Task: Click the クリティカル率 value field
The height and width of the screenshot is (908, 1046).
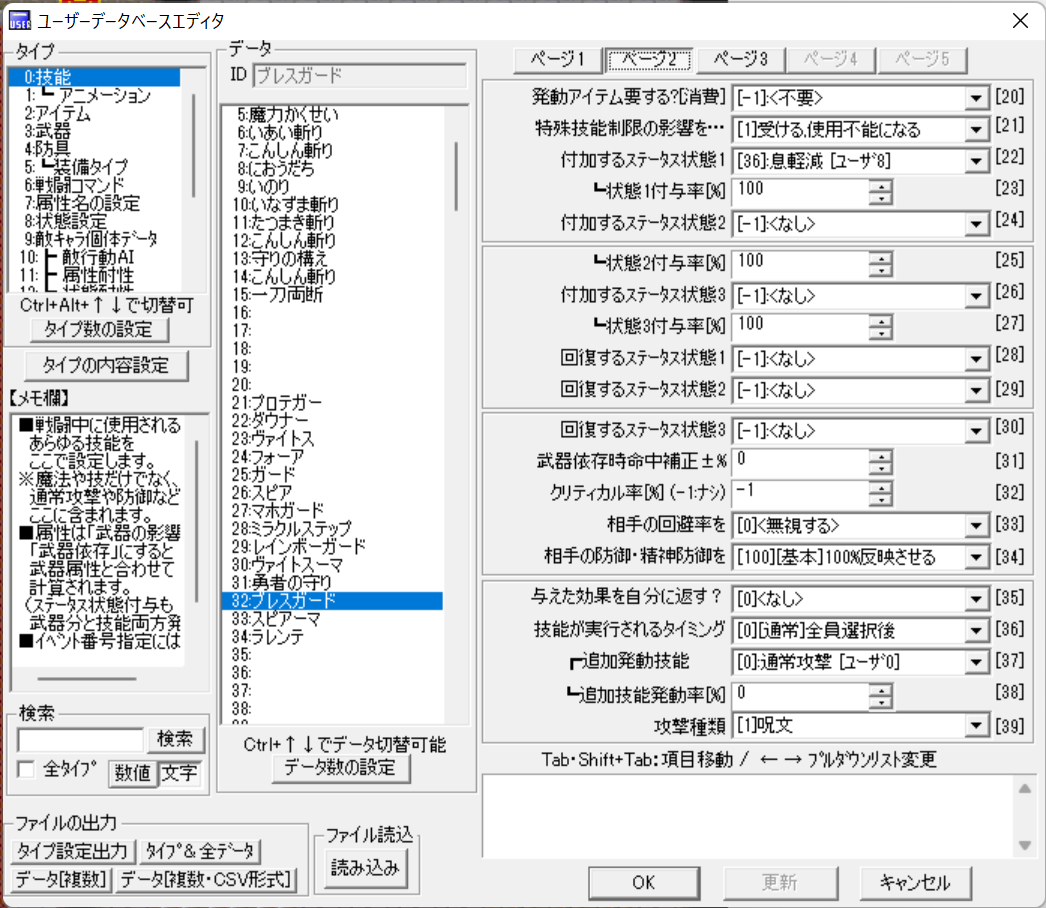Action: (801, 492)
